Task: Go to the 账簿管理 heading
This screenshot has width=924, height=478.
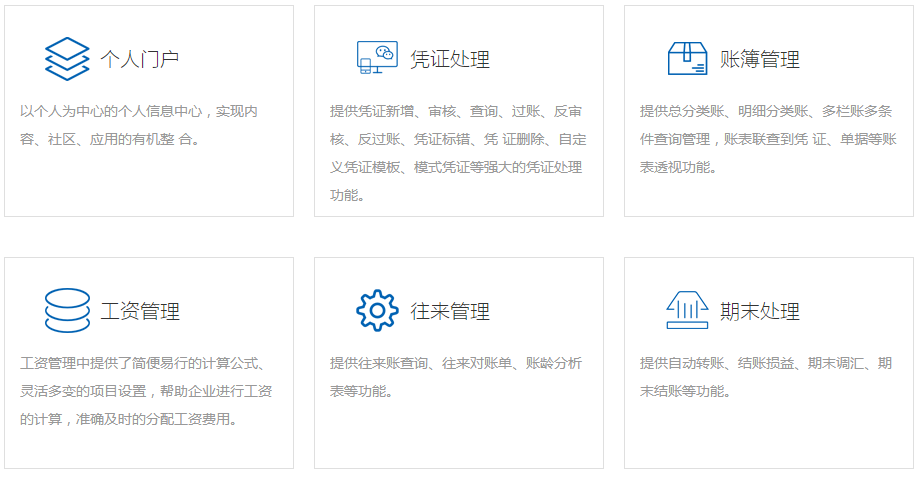Action: [x=760, y=59]
